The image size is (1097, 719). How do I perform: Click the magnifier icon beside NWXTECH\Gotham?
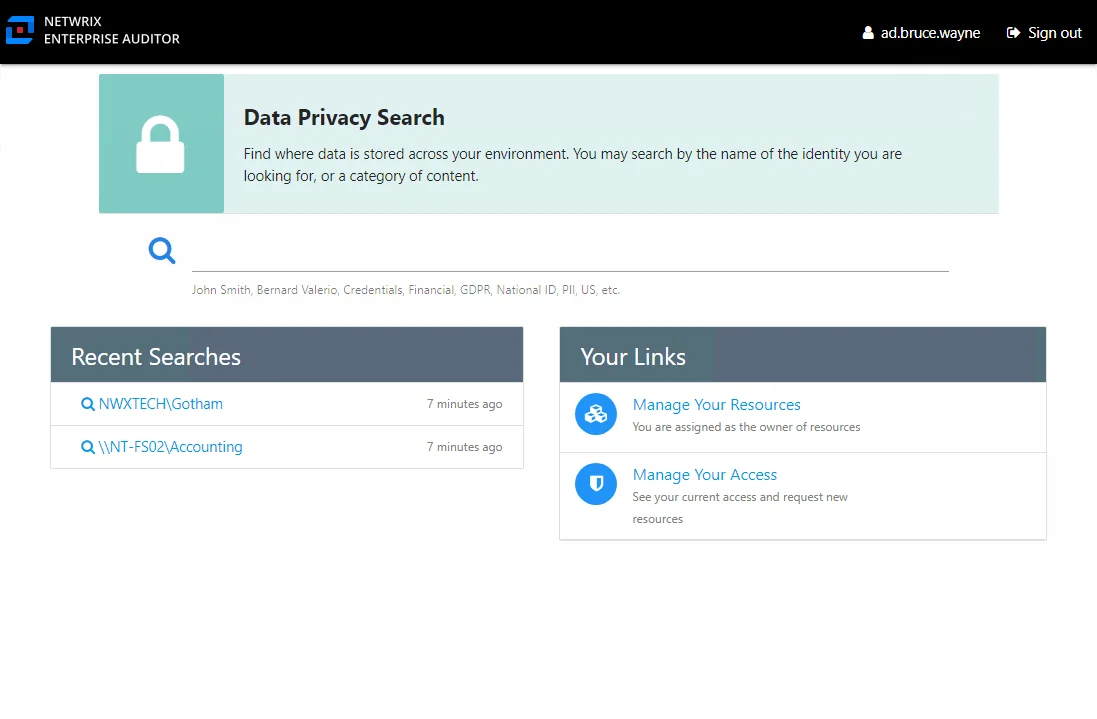(87, 404)
